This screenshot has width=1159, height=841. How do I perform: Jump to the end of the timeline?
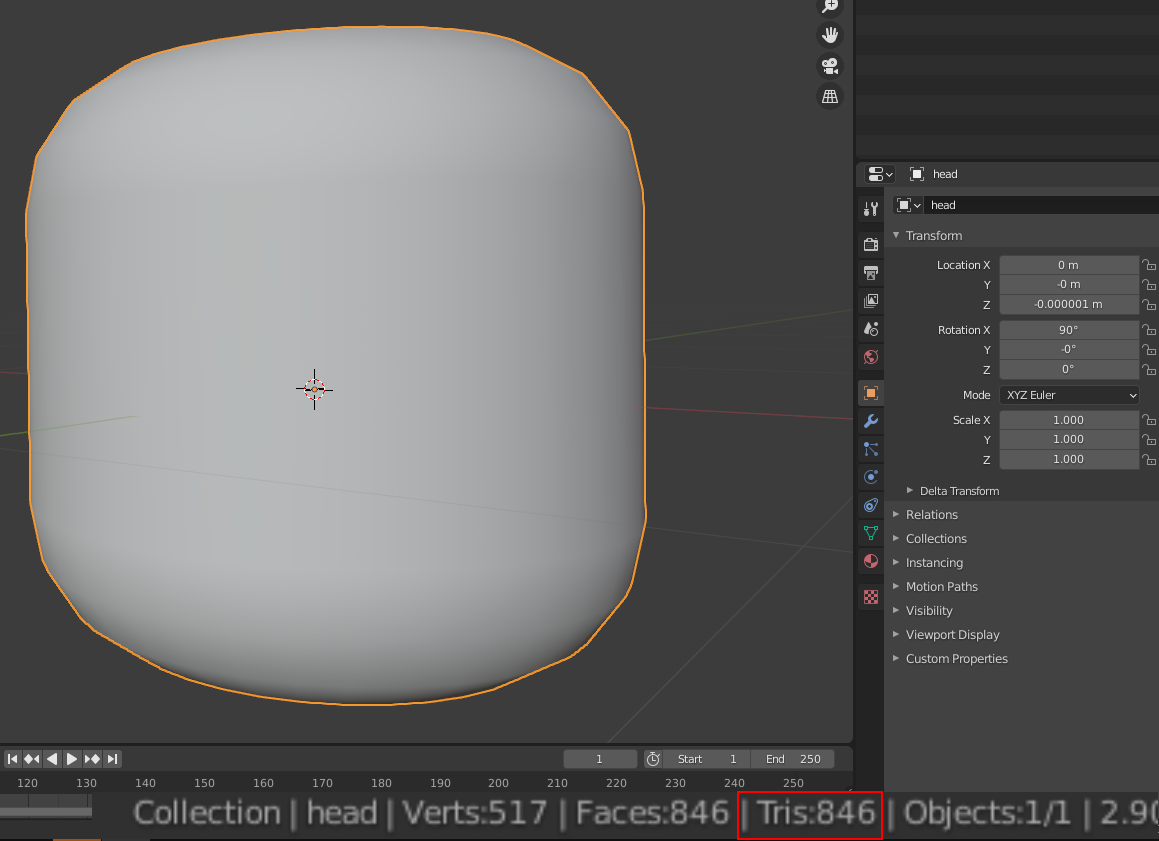click(113, 759)
